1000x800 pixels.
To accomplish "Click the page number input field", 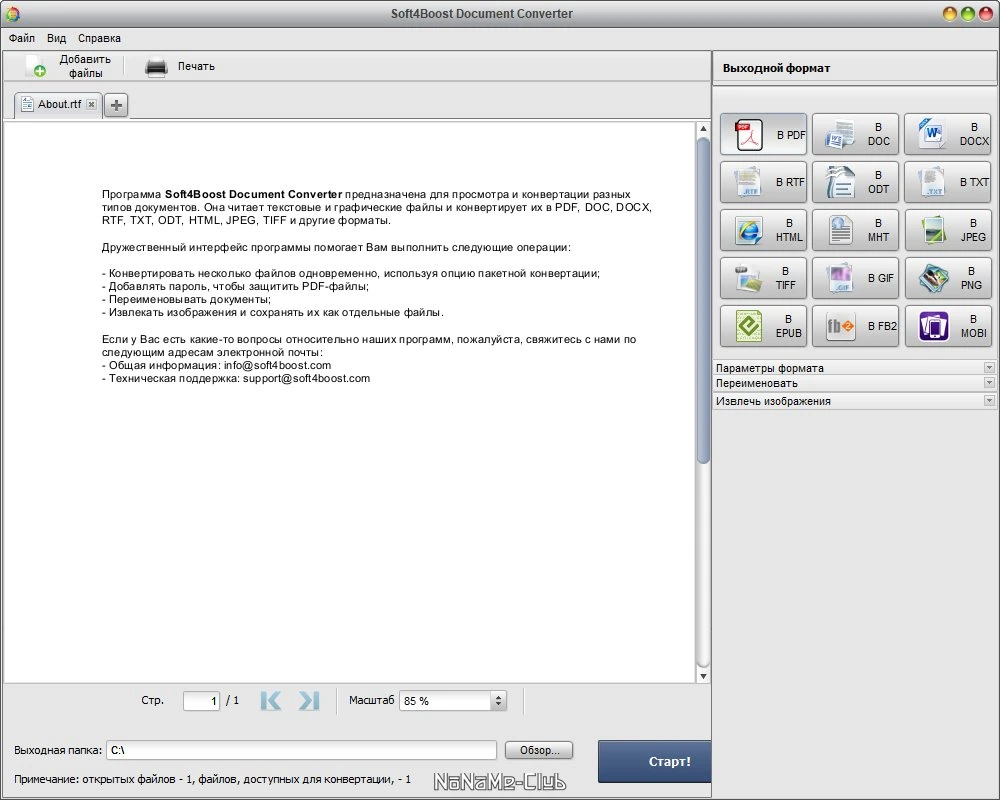I will [x=202, y=700].
